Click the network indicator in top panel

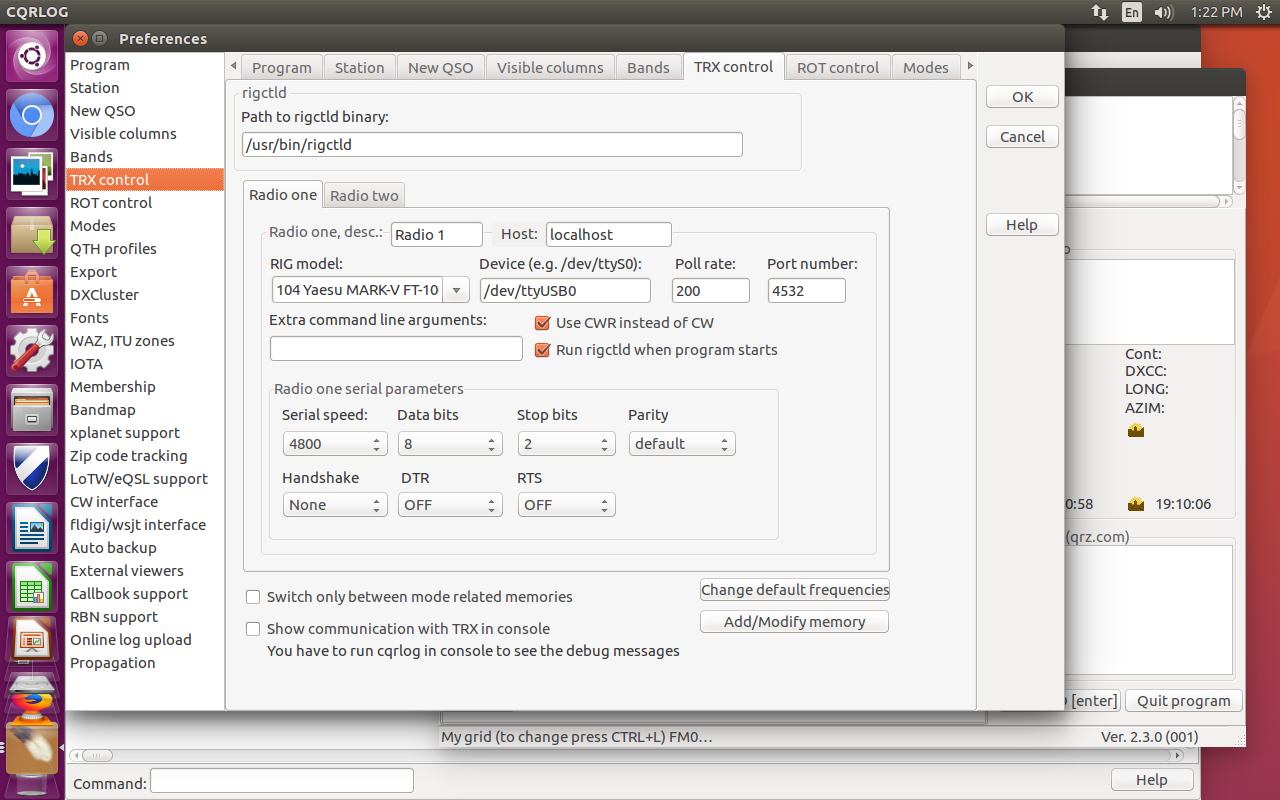click(1100, 12)
